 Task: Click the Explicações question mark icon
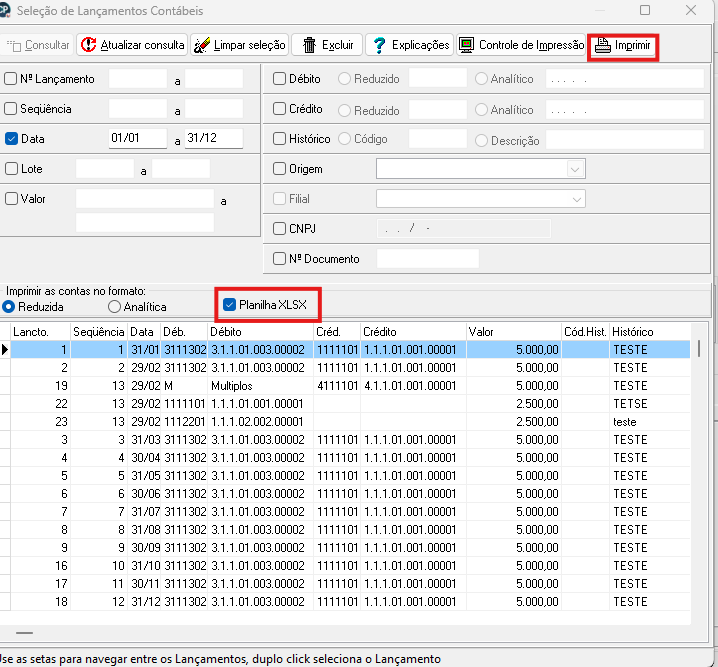pyautogui.click(x=379, y=45)
